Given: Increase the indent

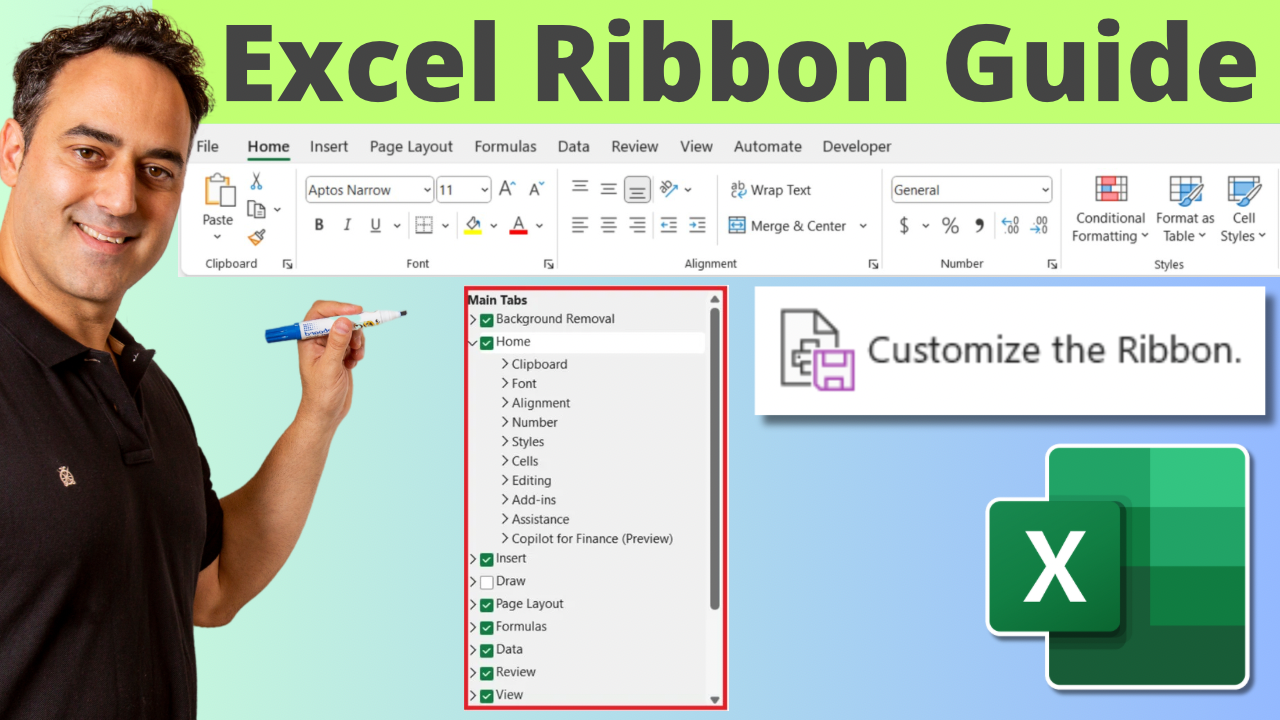Looking at the screenshot, I should coord(697,226).
